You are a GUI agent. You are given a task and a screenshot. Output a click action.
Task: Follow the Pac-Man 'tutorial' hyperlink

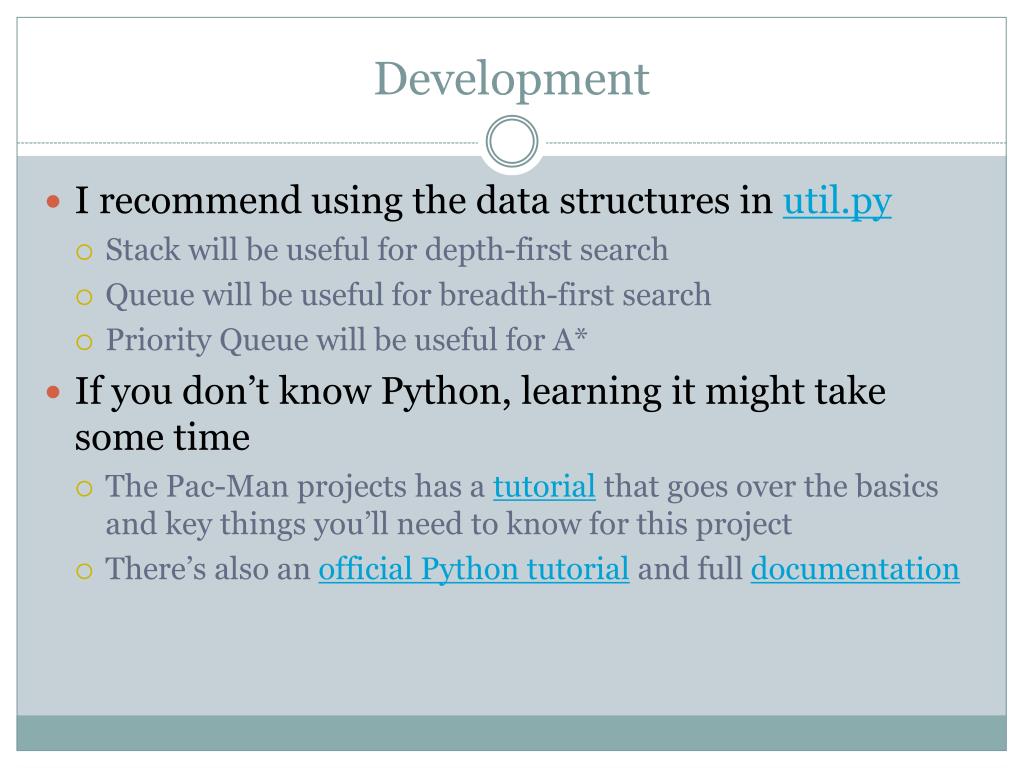tap(544, 487)
